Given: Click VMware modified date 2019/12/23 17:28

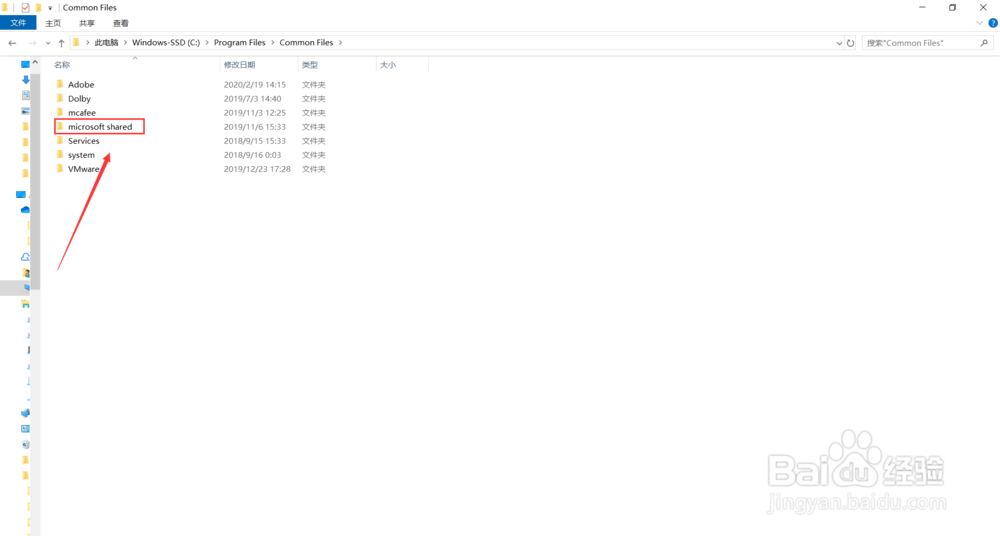Looking at the screenshot, I should [257, 168].
